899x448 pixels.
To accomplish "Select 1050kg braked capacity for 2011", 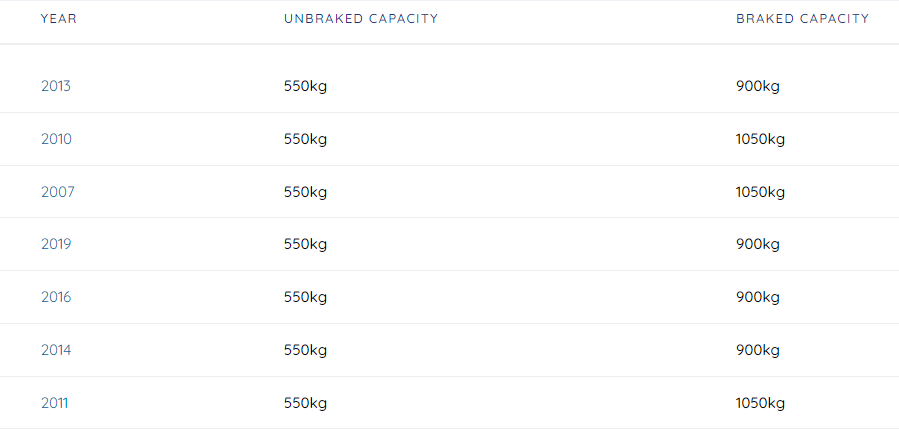I will point(760,403).
